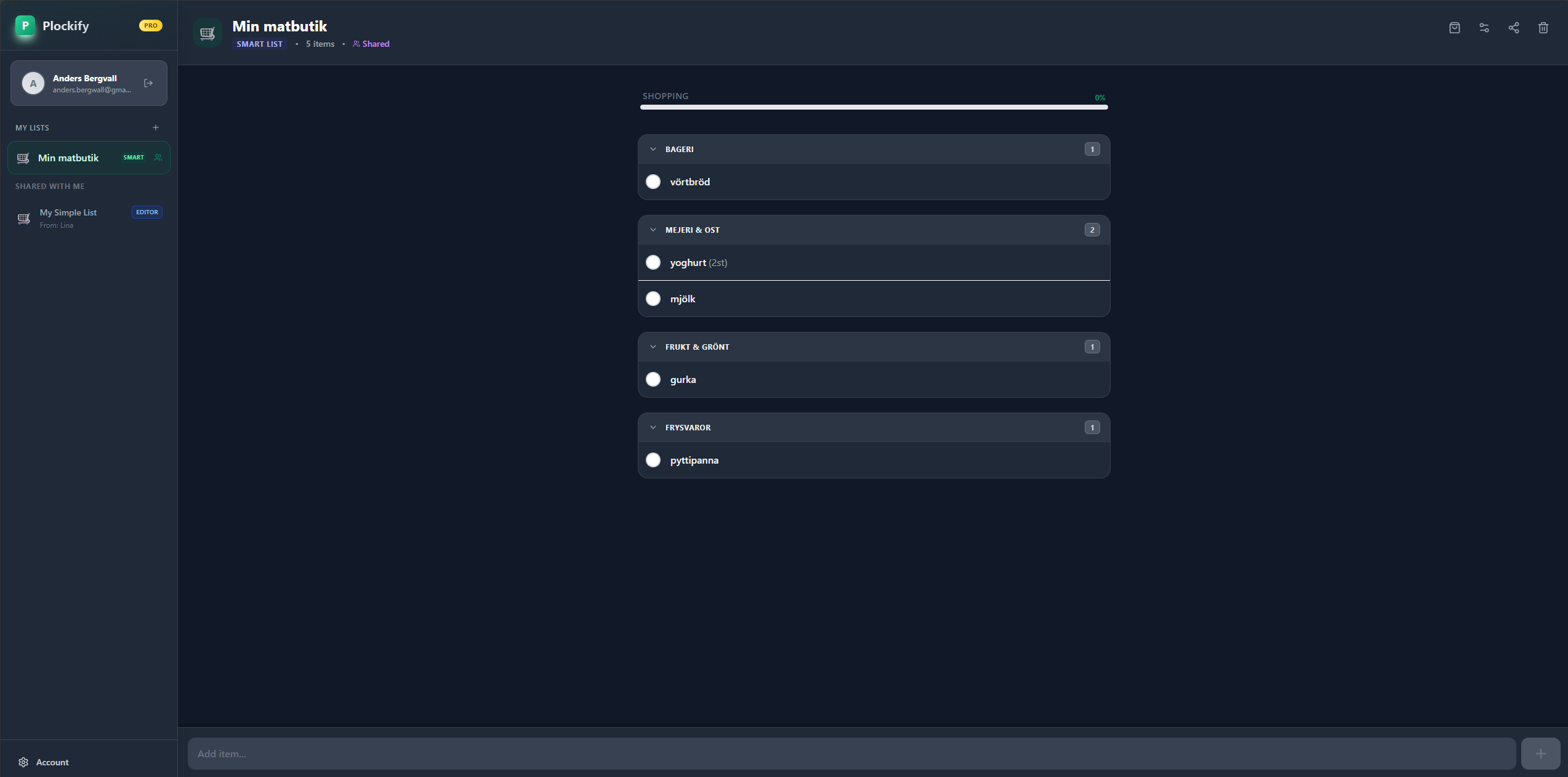Click the shopping progress bar

point(874,107)
